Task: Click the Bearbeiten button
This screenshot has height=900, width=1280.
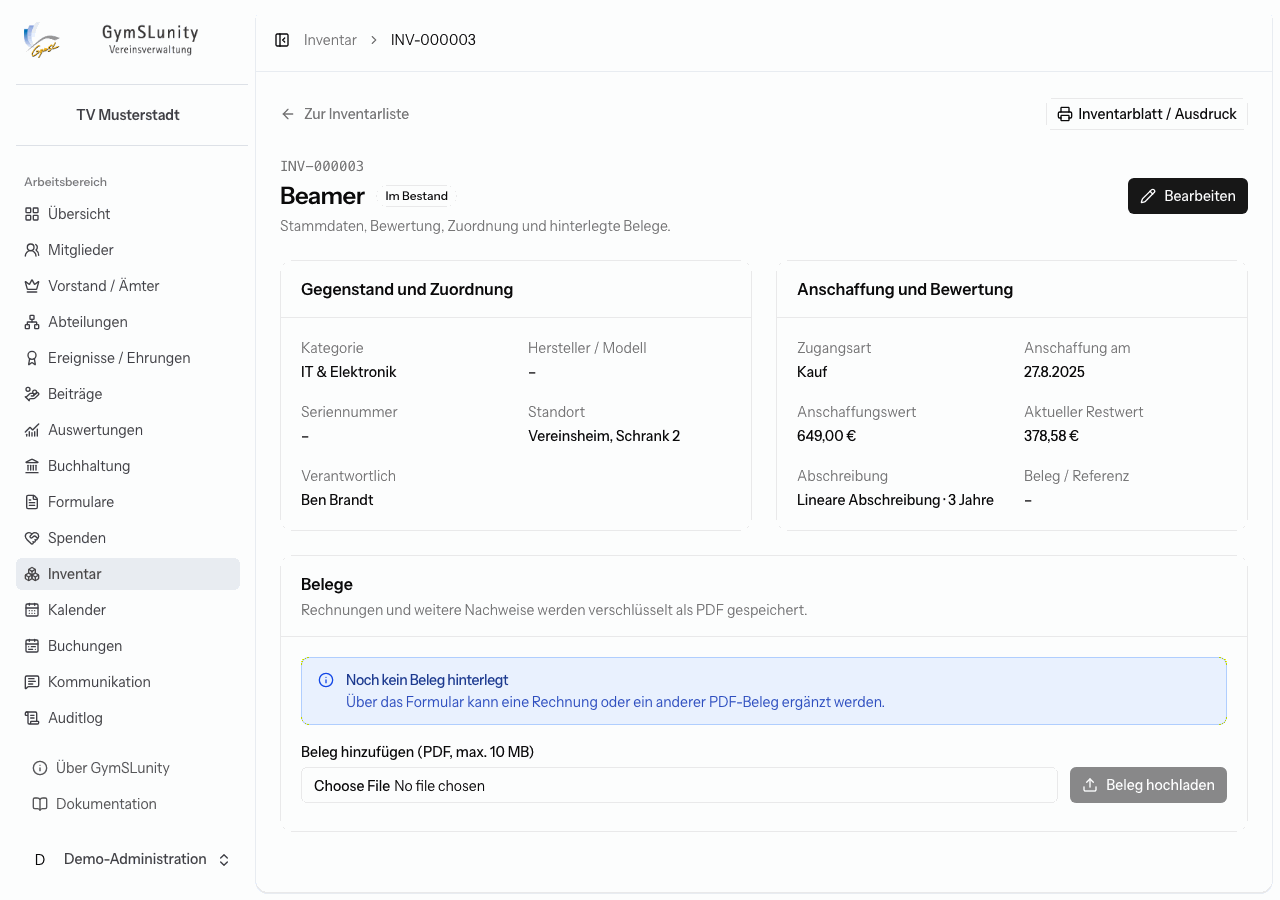Action: point(1188,196)
